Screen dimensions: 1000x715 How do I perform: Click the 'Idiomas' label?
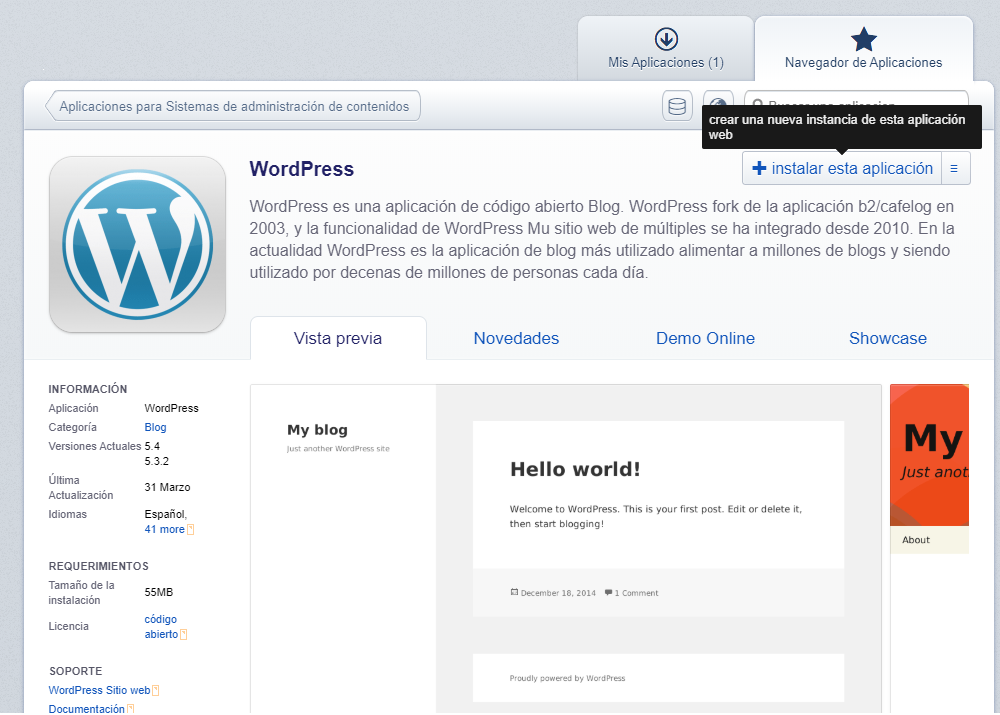[68, 514]
